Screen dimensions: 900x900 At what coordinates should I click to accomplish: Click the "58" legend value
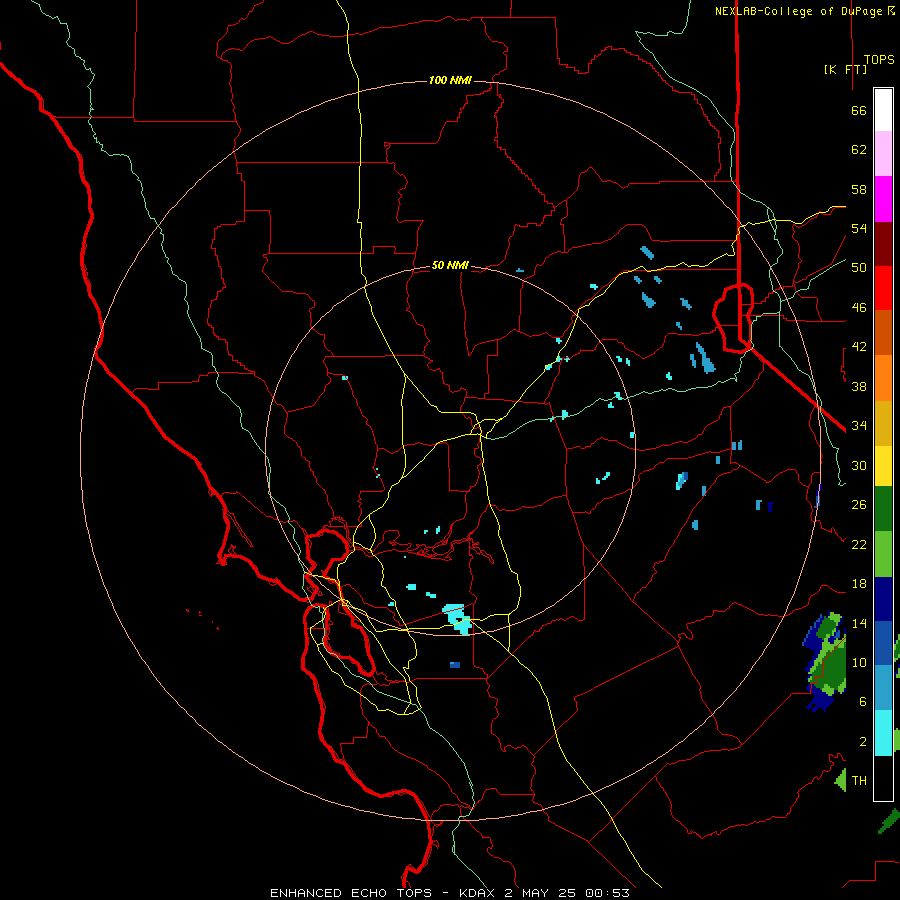[x=859, y=189]
